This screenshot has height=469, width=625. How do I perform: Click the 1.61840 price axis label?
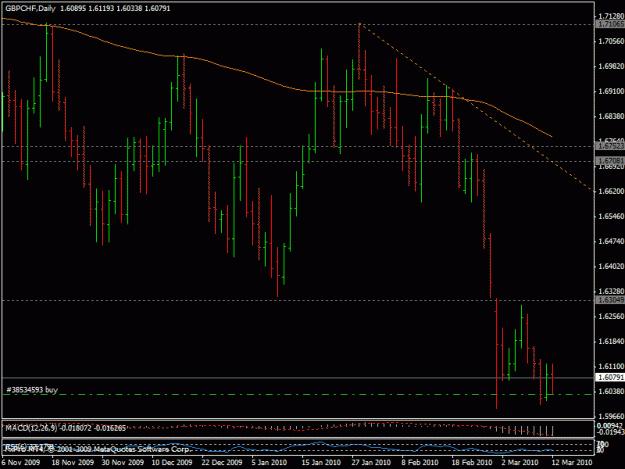[x=611, y=341]
